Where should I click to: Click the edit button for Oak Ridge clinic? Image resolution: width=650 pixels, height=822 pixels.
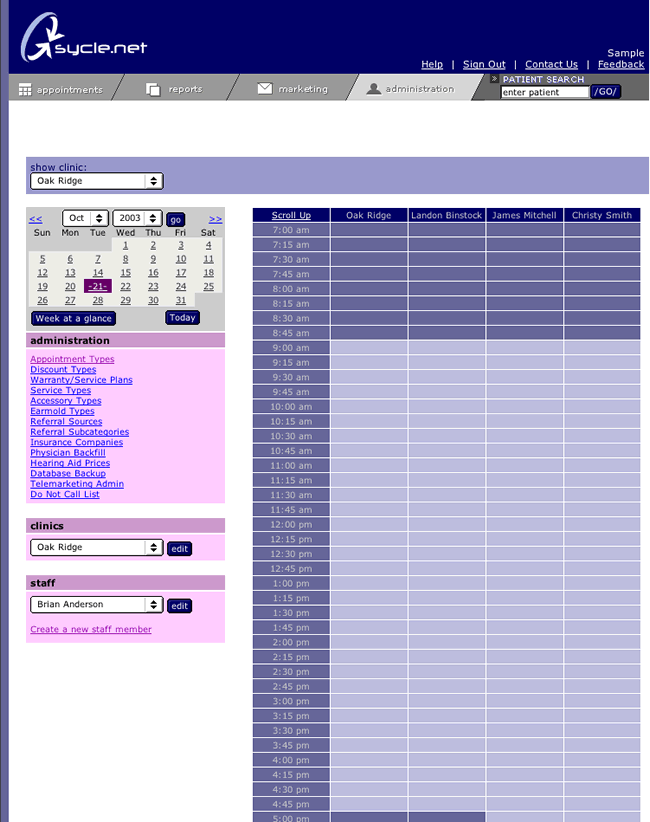tap(179, 548)
